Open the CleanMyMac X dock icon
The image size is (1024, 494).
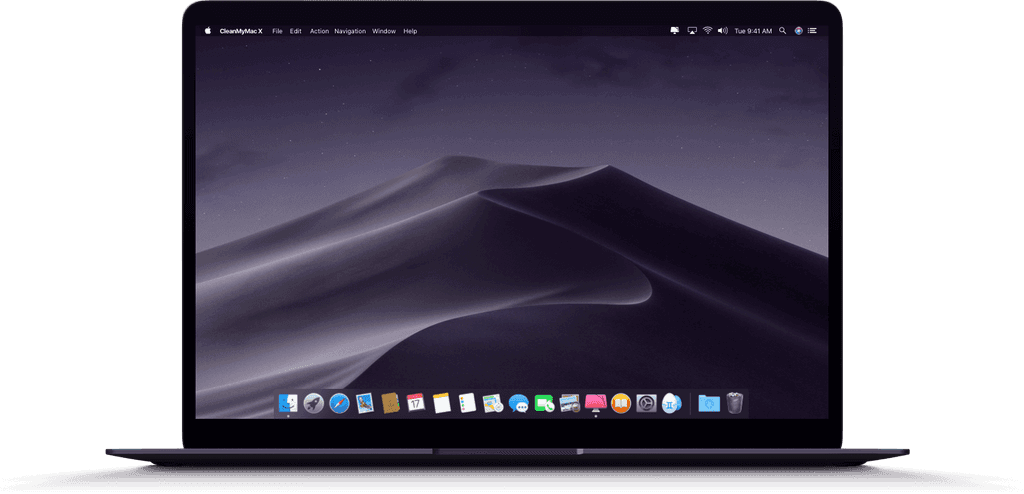click(596, 403)
